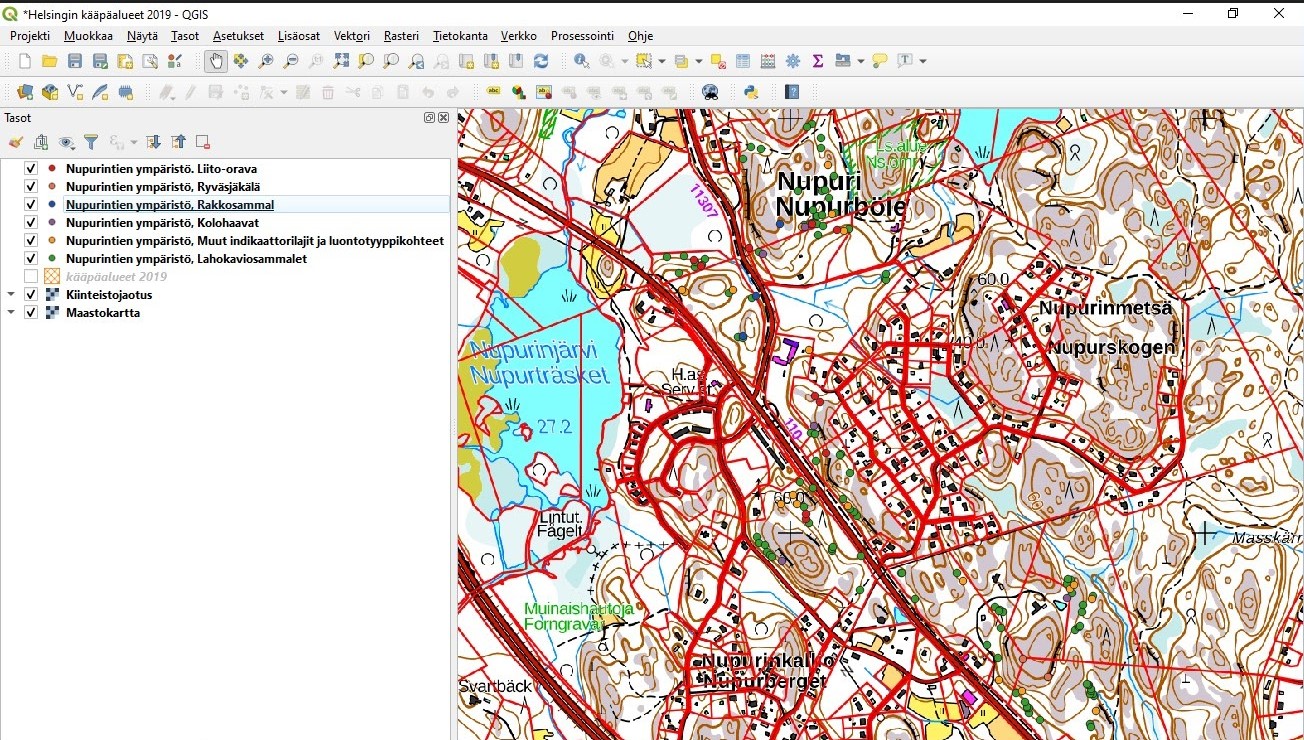Uncheck Muut indikaattorilajit layer visibility
This screenshot has width=1304, height=740.
coord(31,241)
